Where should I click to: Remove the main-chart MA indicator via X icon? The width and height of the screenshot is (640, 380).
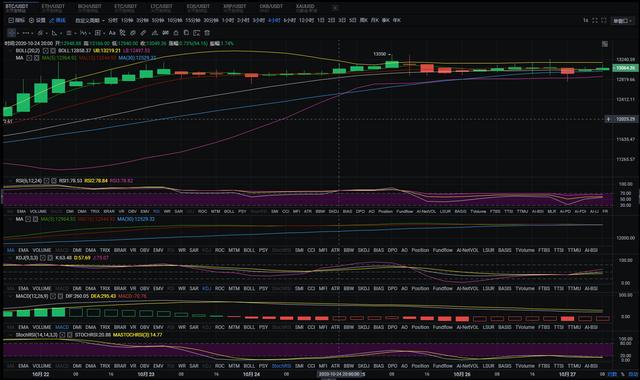pos(36,58)
